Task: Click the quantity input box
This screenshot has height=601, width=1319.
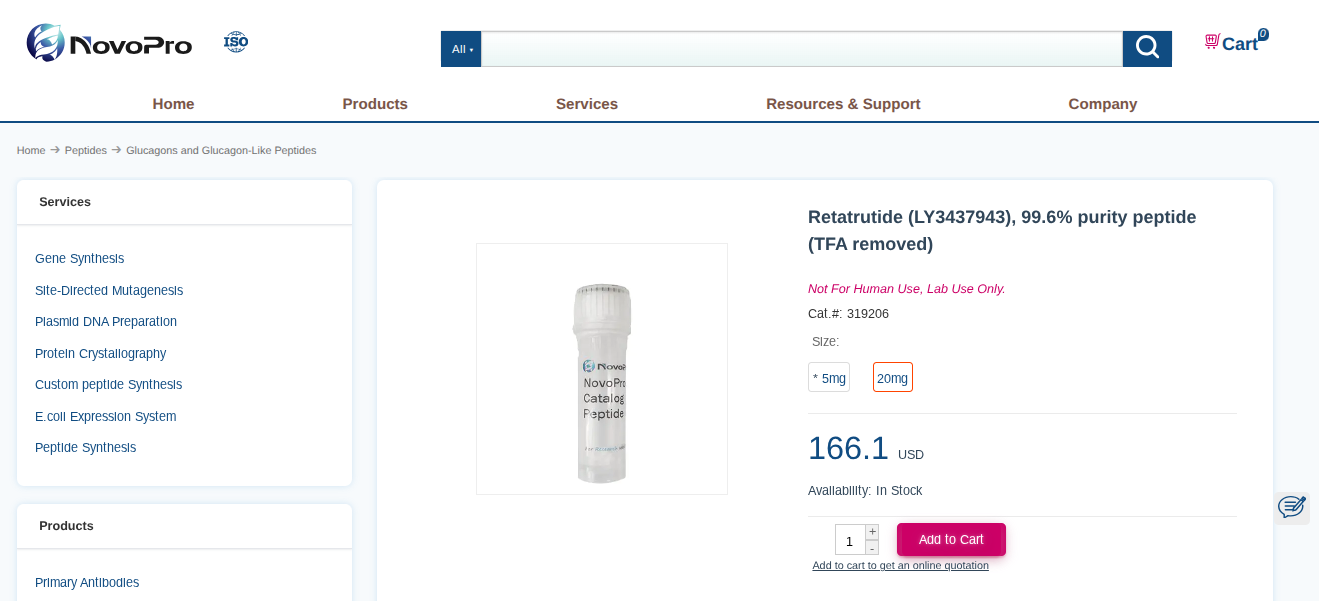Action: pyautogui.click(x=850, y=540)
